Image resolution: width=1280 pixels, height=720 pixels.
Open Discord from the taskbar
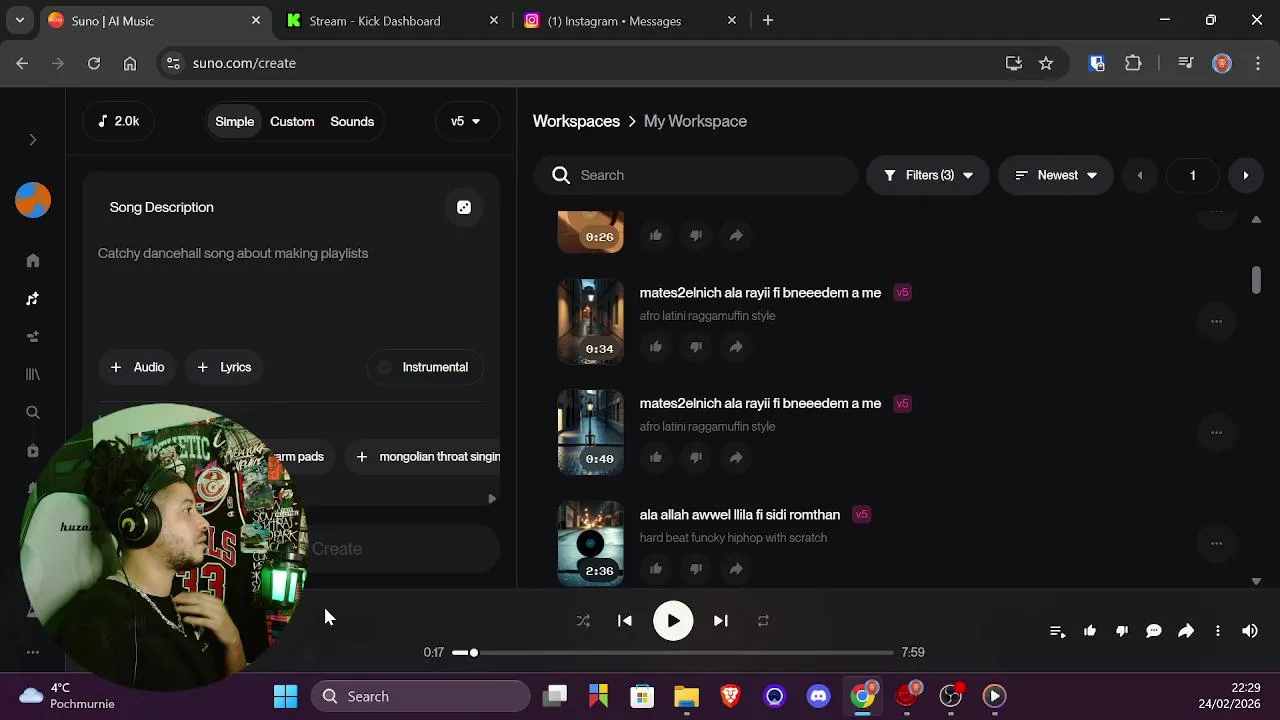(819, 696)
